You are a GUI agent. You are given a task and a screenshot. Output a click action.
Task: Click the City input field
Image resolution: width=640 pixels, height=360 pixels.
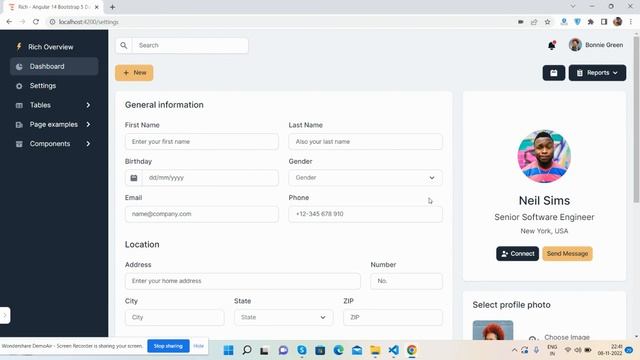(x=174, y=318)
